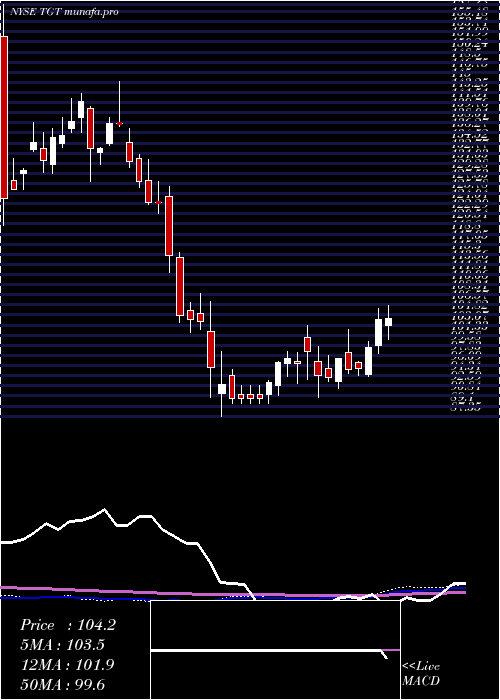Click the <<Live MACD label
The height and width of the screenshot is (700, 500).
[421, 674]
